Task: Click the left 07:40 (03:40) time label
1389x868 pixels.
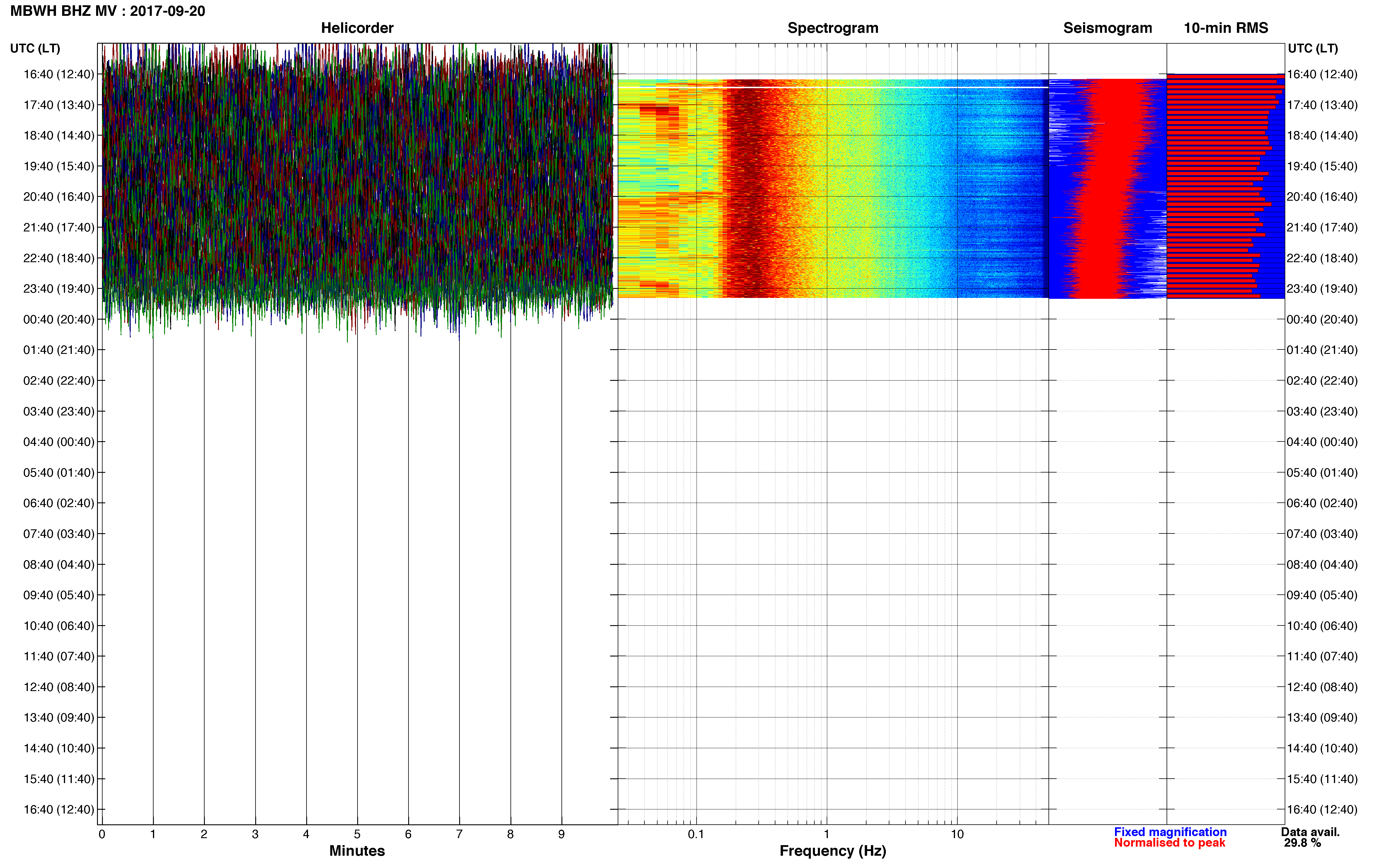Action: [x=59, y=534]
